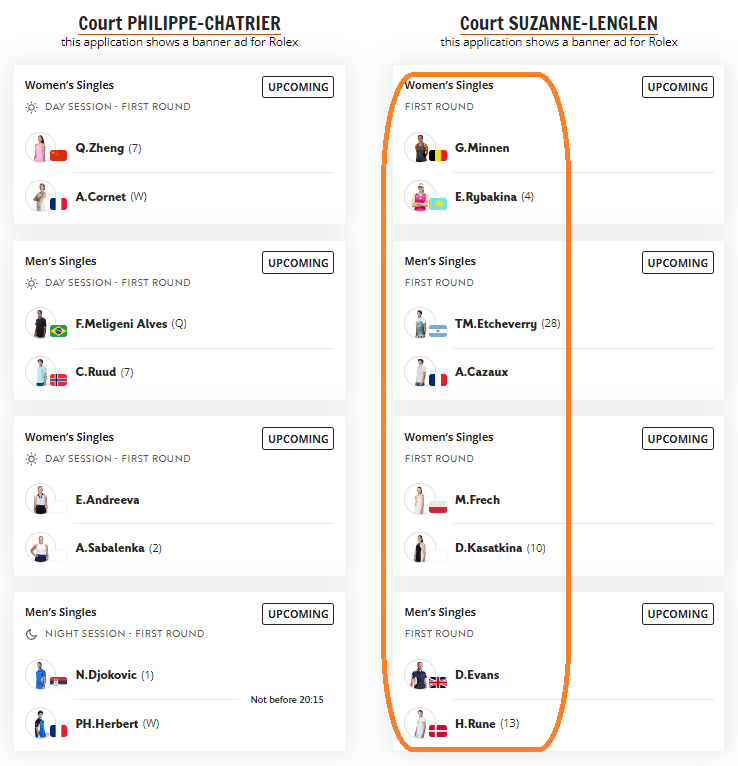Click the Argentina flag beside TM.Etcheverry
Viewport: 738px width, 766px height.
click(438, 331)
